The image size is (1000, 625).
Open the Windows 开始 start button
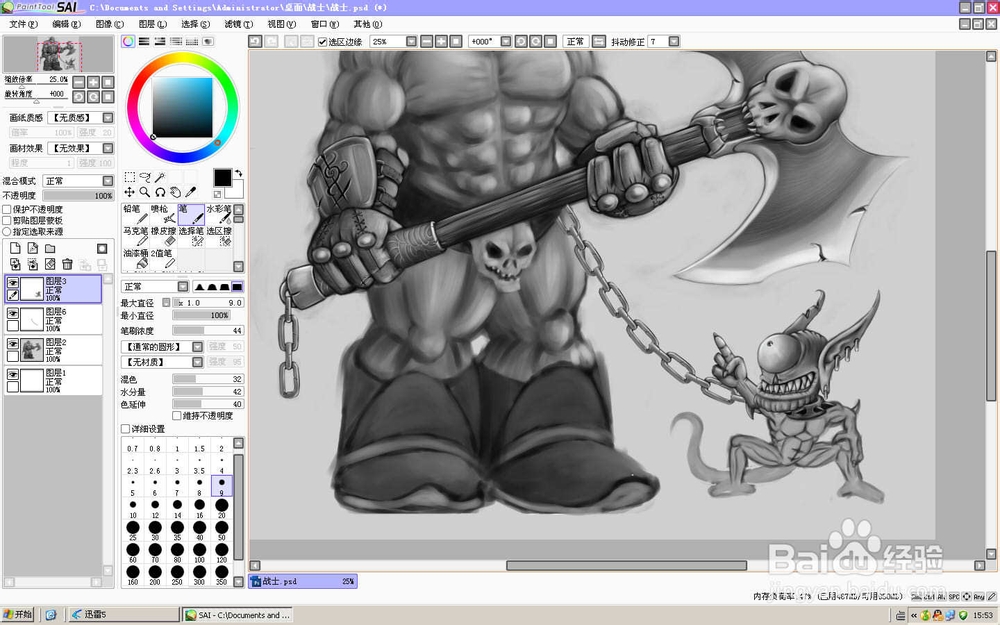(18, 615)
